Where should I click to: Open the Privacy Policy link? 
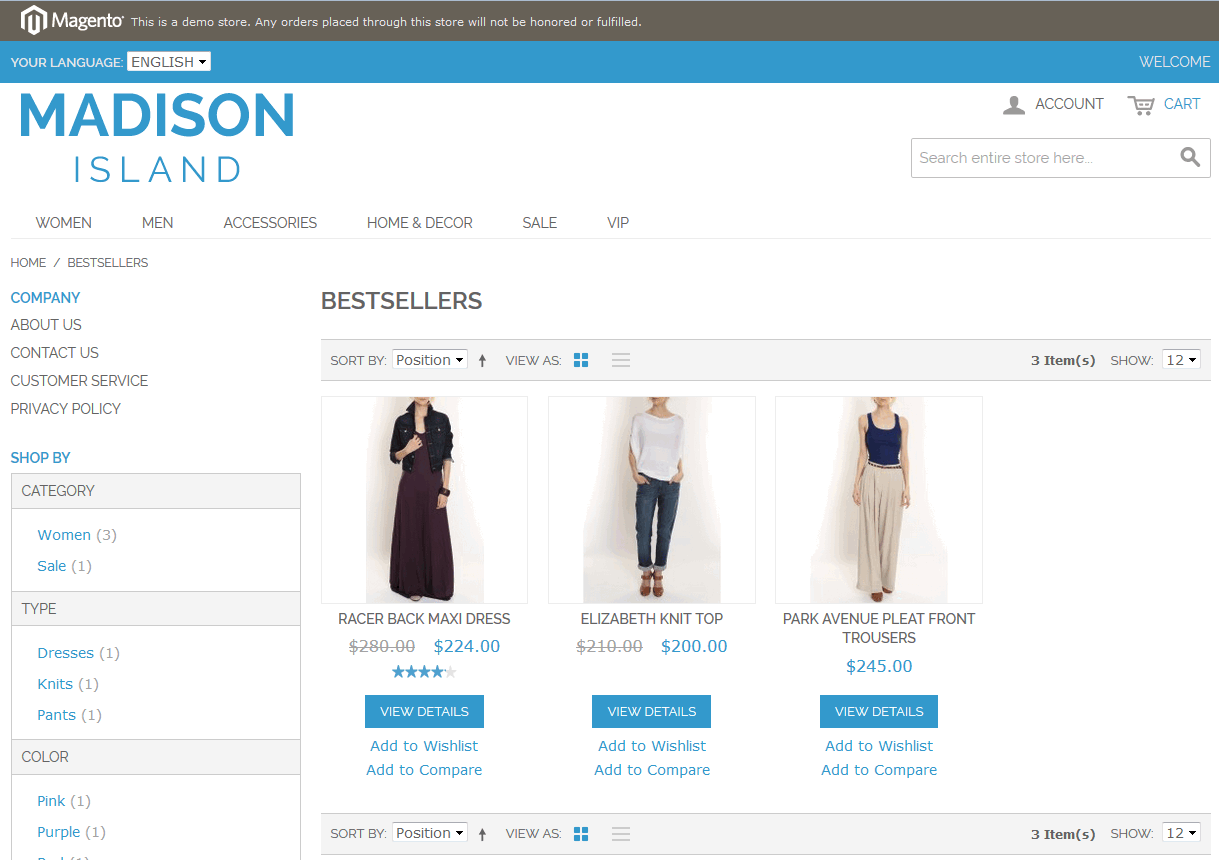pos(65,409)
